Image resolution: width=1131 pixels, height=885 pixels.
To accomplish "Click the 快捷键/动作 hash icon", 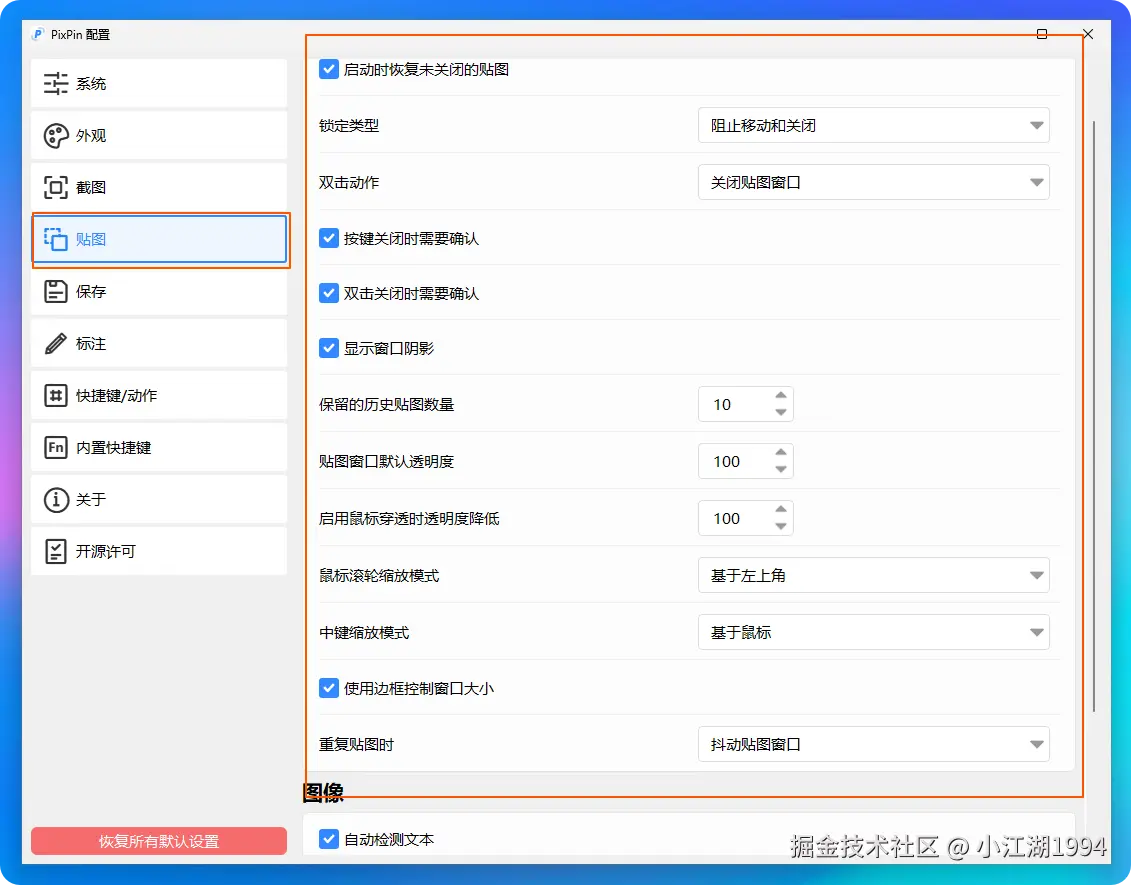I will click(x=56, y=395).
